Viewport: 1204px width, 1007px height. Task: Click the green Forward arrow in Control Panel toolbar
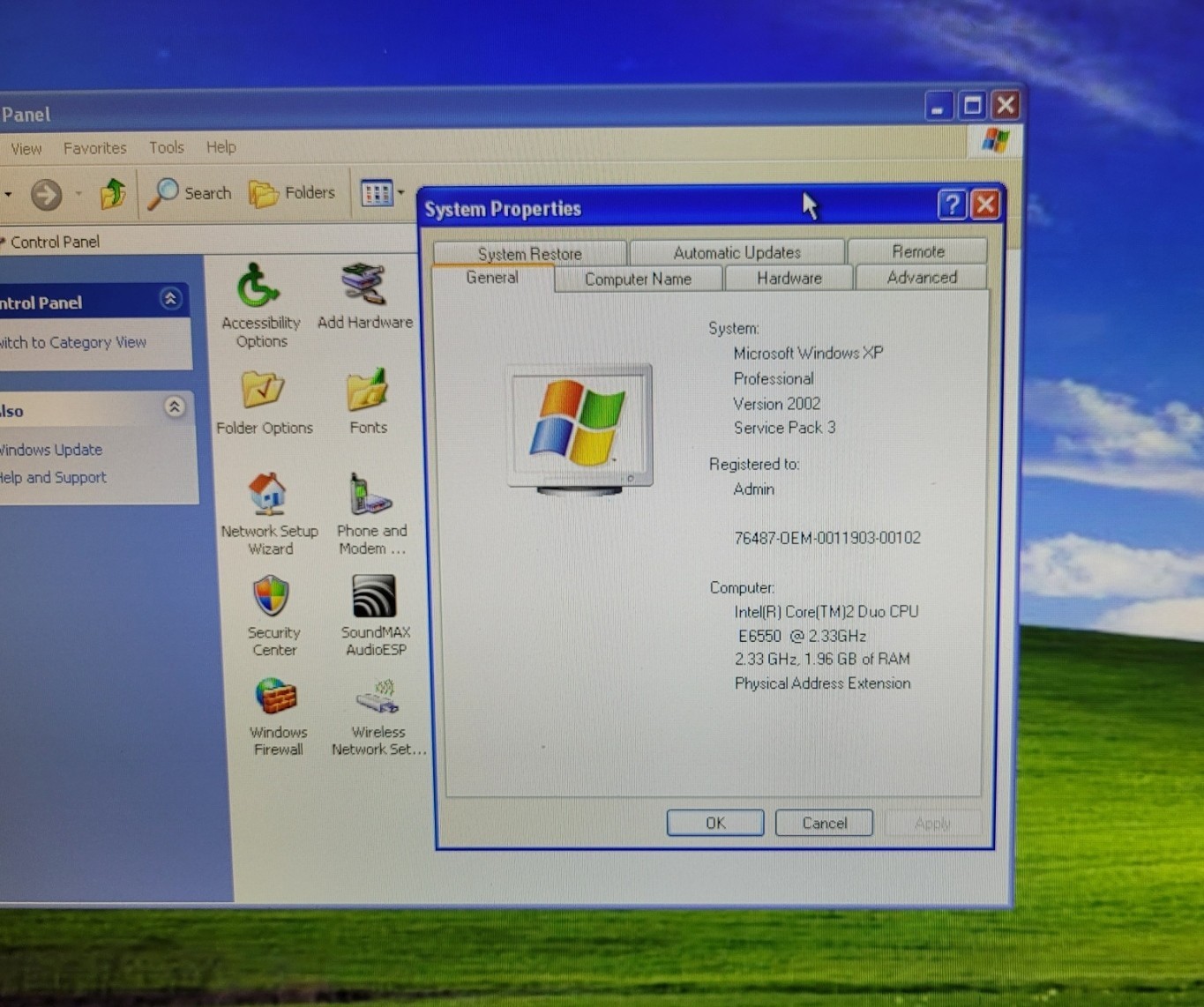click(47, 194)
